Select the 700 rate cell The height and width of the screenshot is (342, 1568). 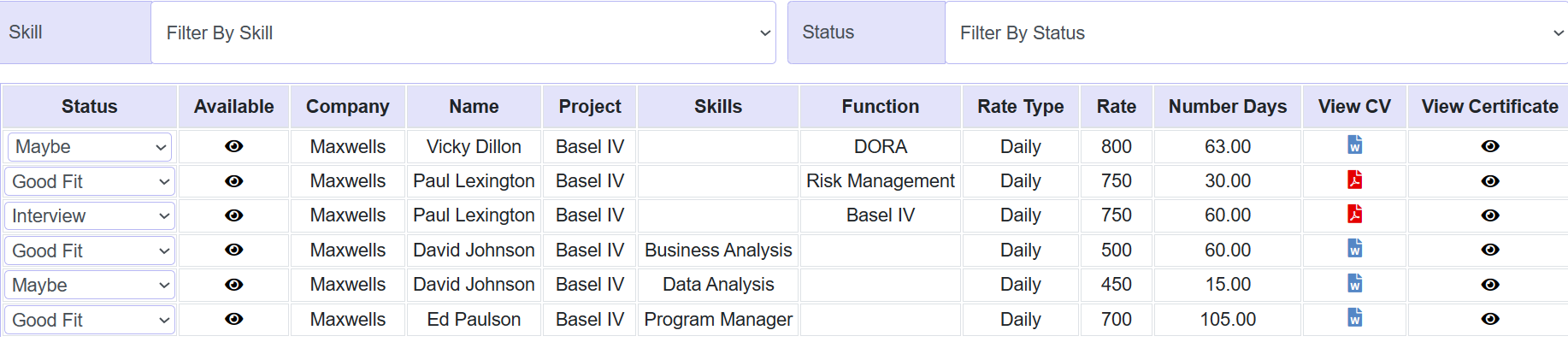[1117, 320]
